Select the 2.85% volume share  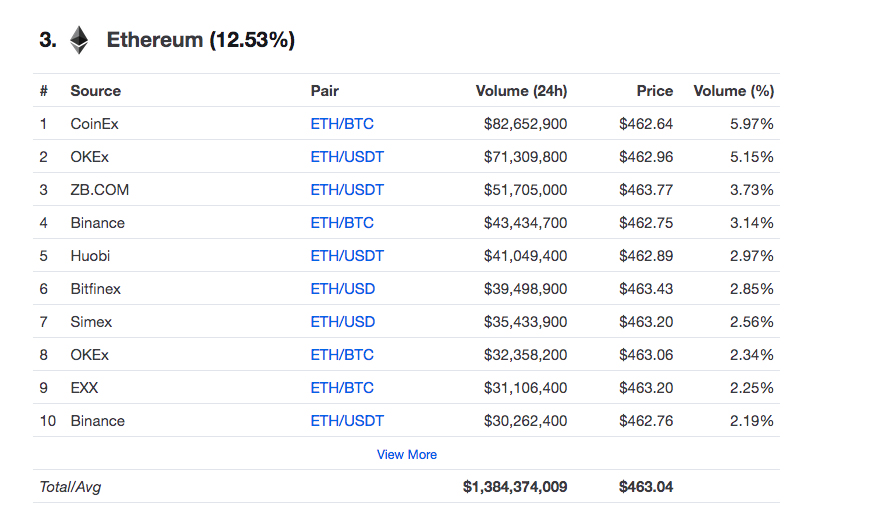click(752, 289)
